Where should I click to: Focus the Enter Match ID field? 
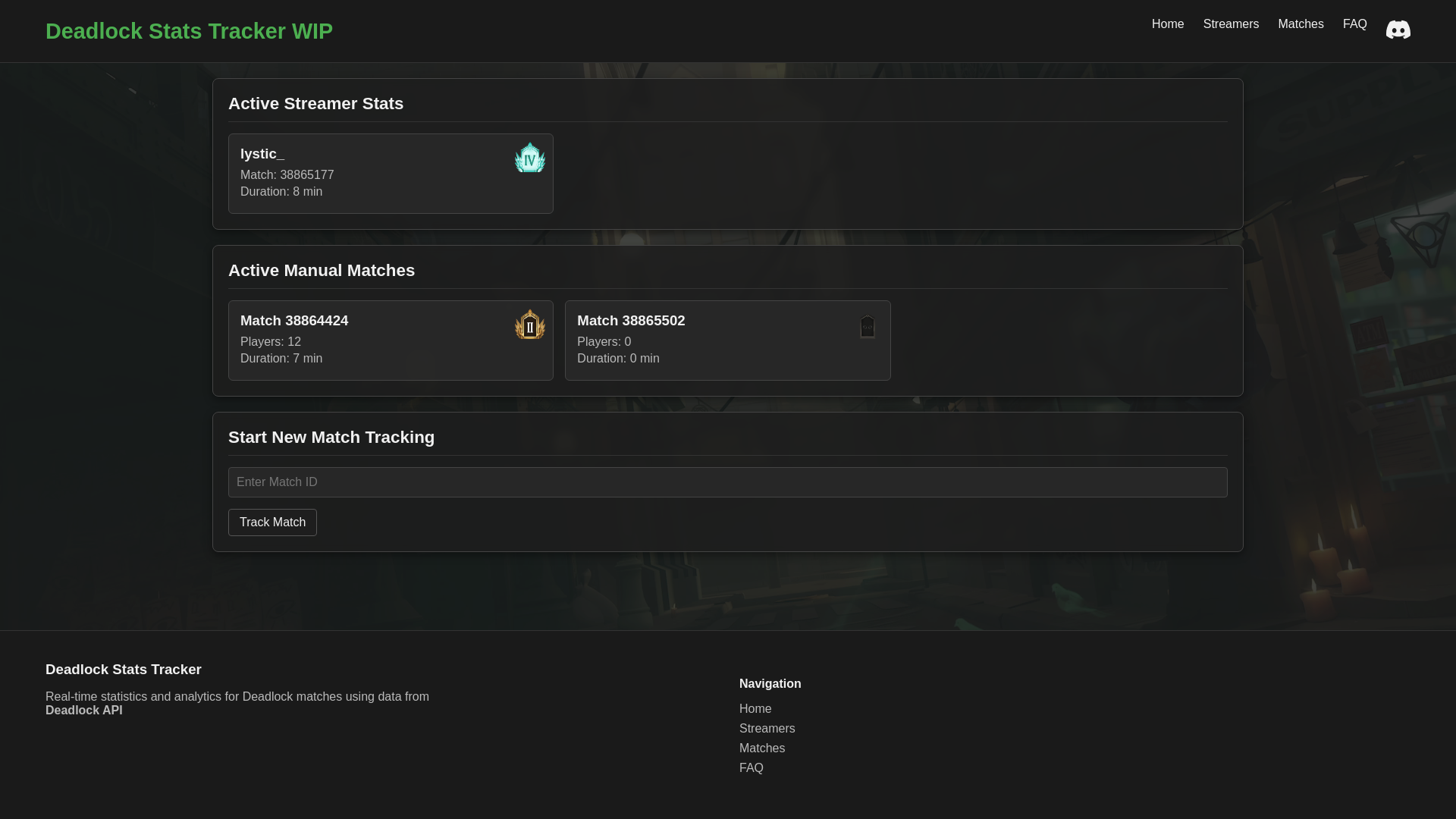(x=727, y=482)
